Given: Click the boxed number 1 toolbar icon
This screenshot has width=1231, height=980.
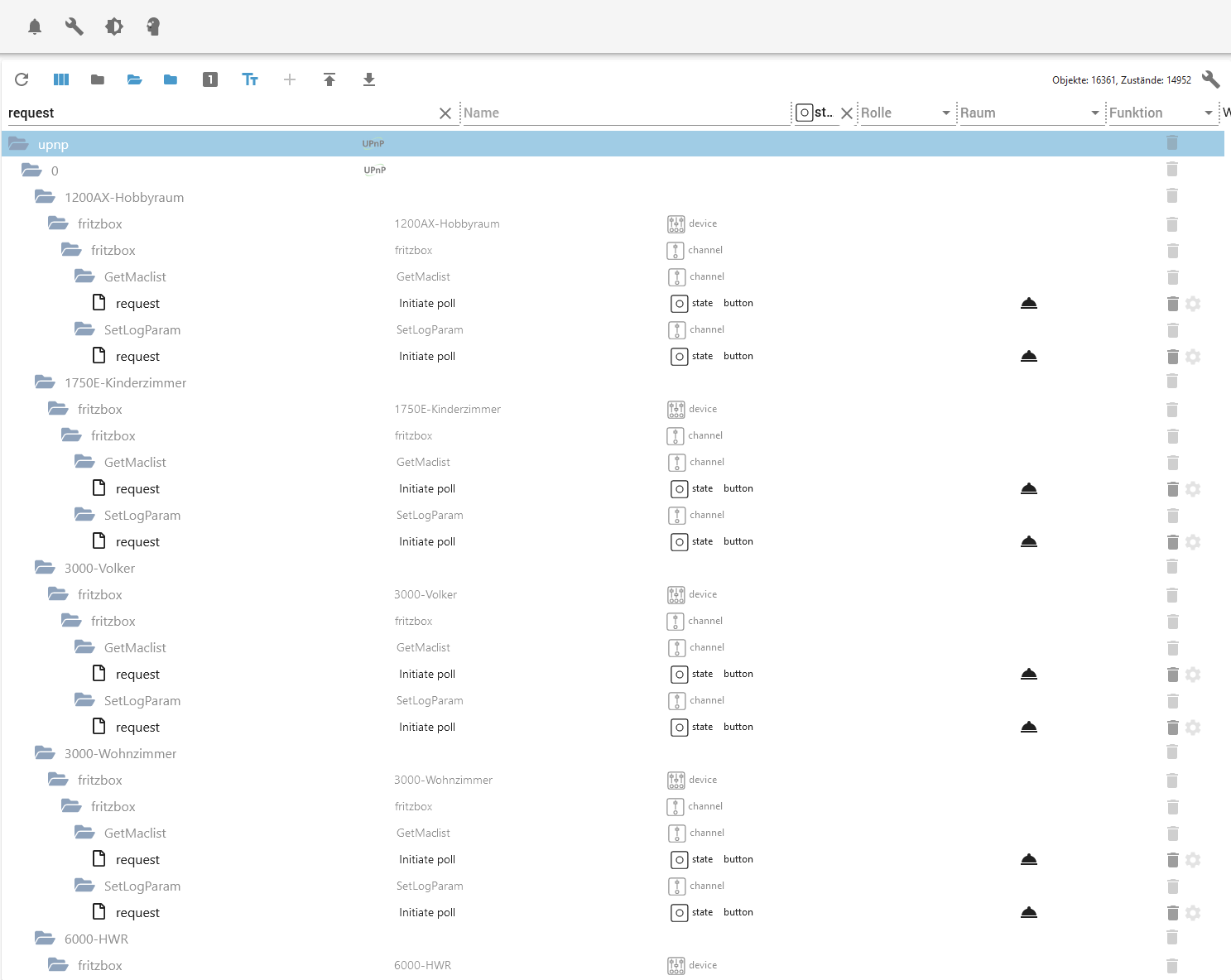Looking at the screenshot, I should pos(210,79).
